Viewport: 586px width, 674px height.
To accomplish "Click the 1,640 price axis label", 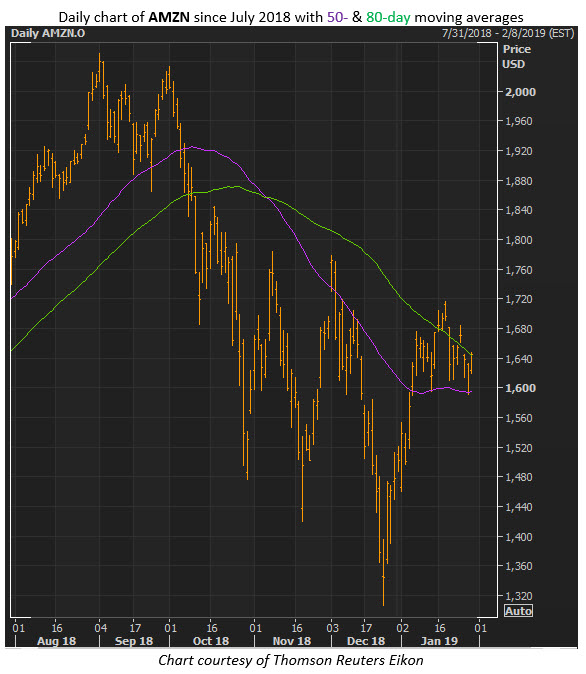I will (x=519, y=359).
